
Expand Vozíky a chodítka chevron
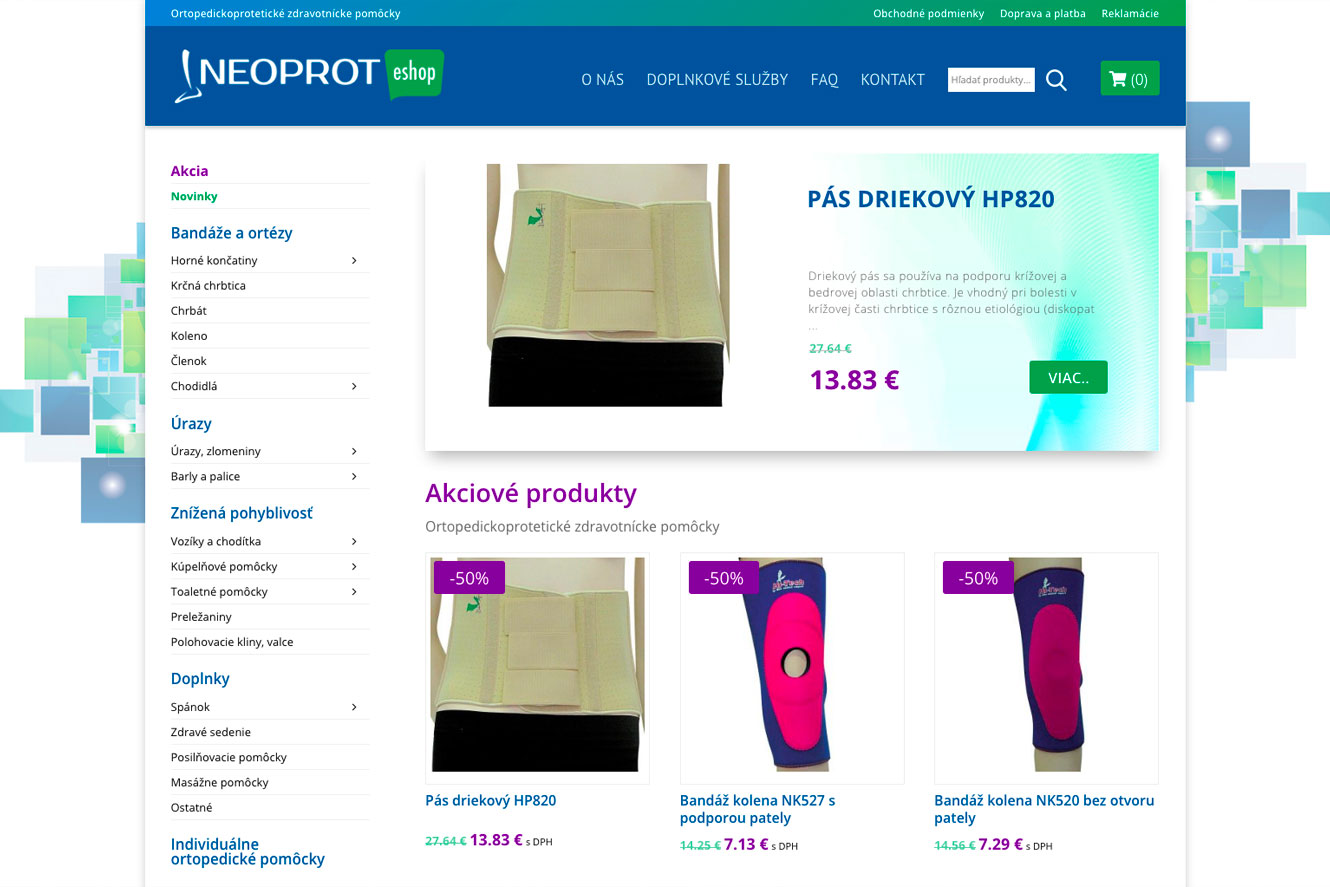[354, 542]
